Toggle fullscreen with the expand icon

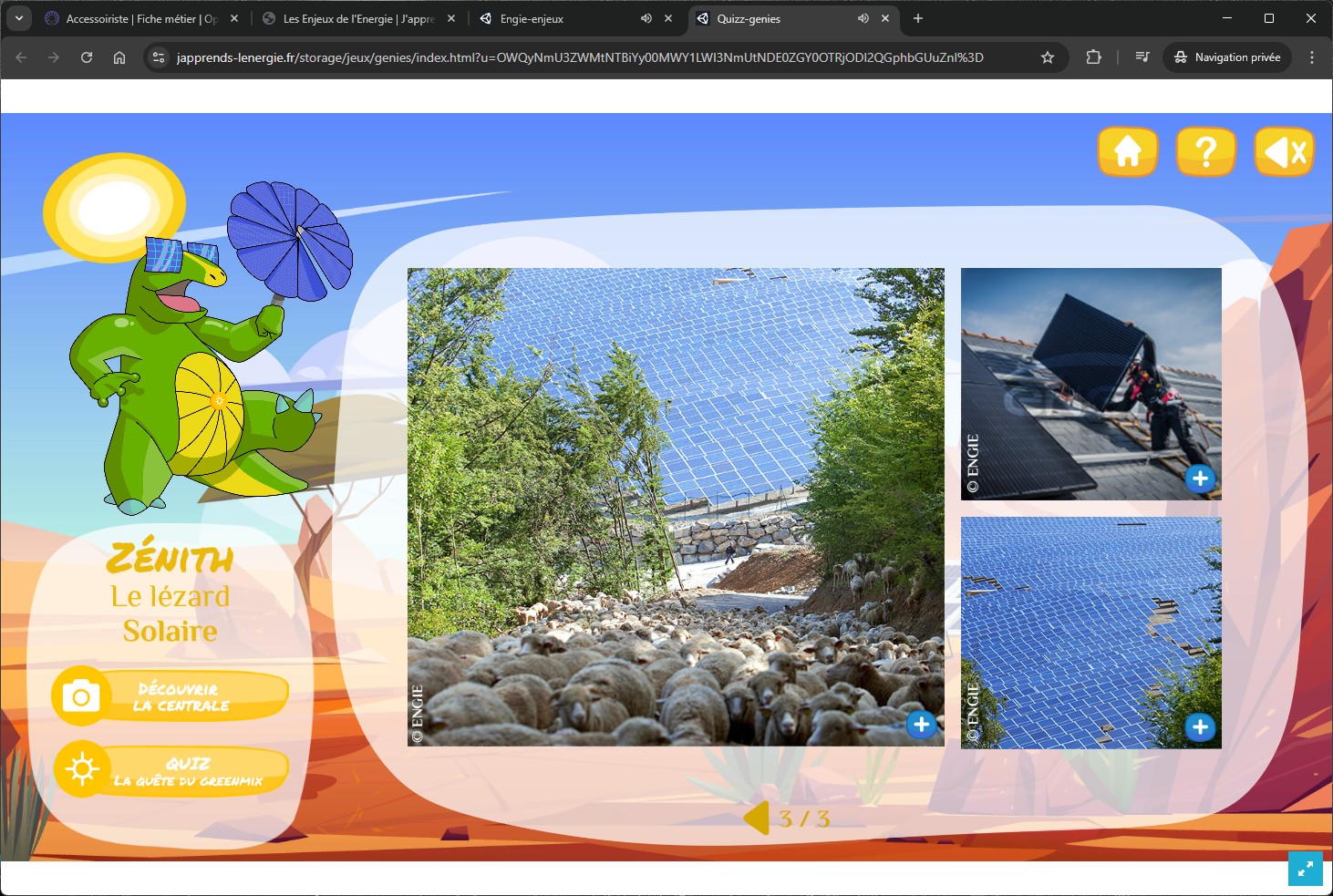(x=1306, y=869)
